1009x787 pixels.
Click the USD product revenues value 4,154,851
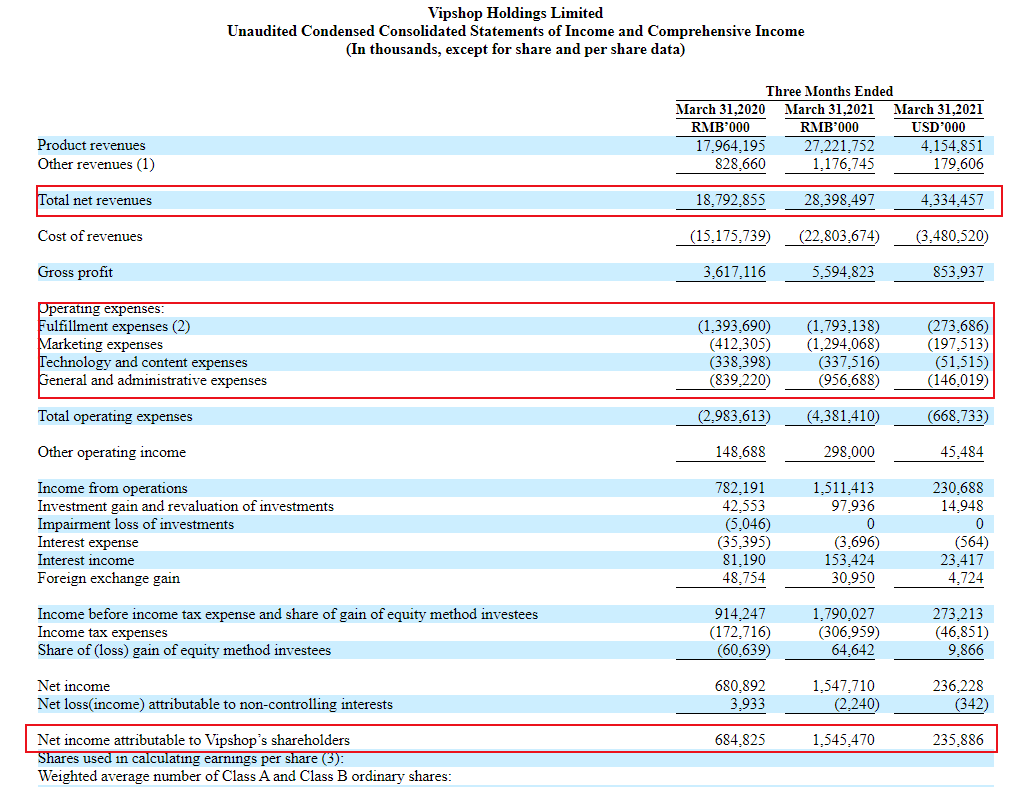[x=952, y=145]
